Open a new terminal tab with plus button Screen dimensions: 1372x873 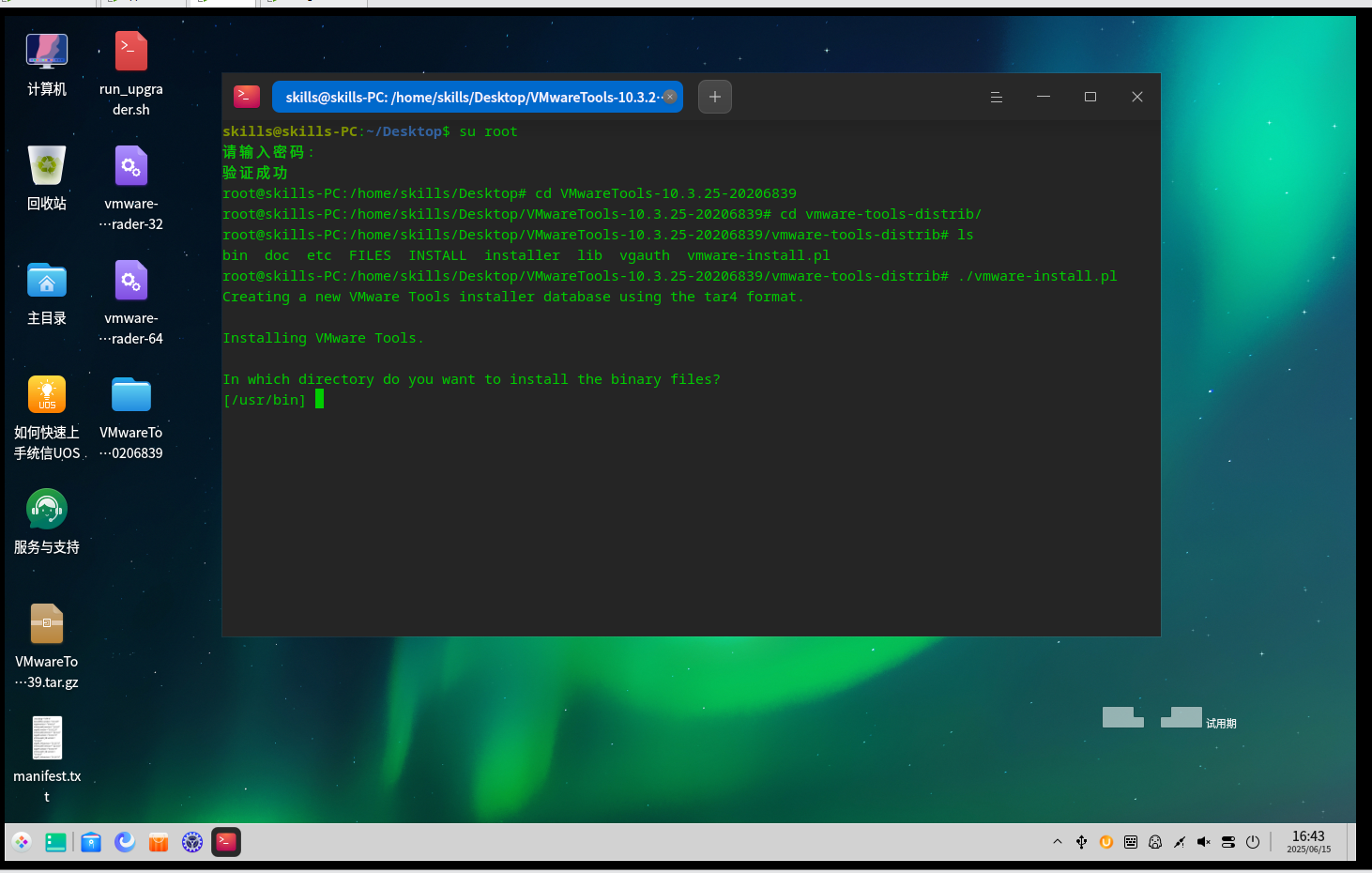point(714,97)
